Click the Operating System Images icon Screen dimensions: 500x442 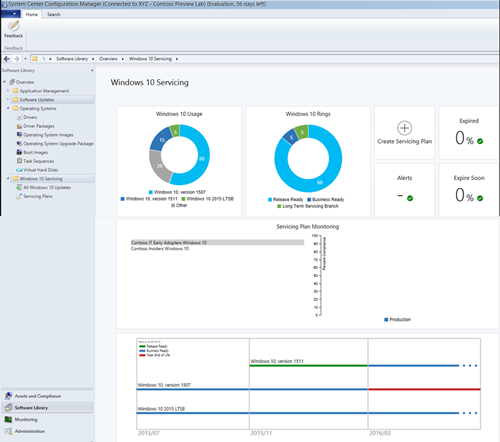(x=19, y=135)
